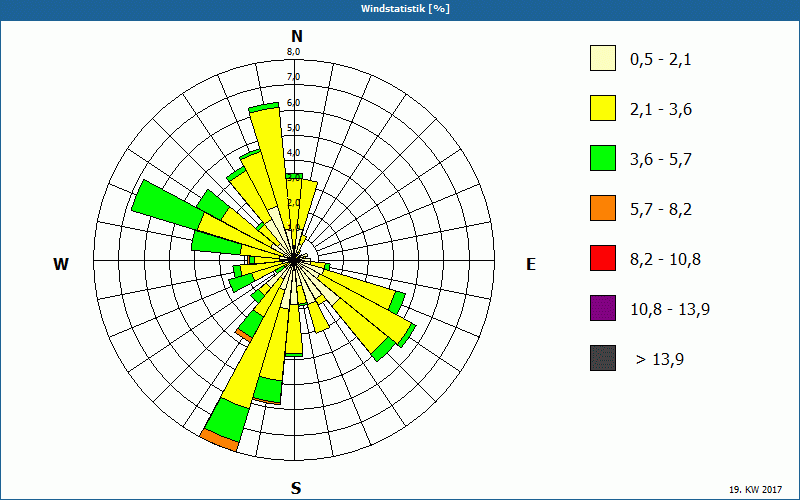Click the legend label '2,1 - 3,6'

tap(661, 110)
